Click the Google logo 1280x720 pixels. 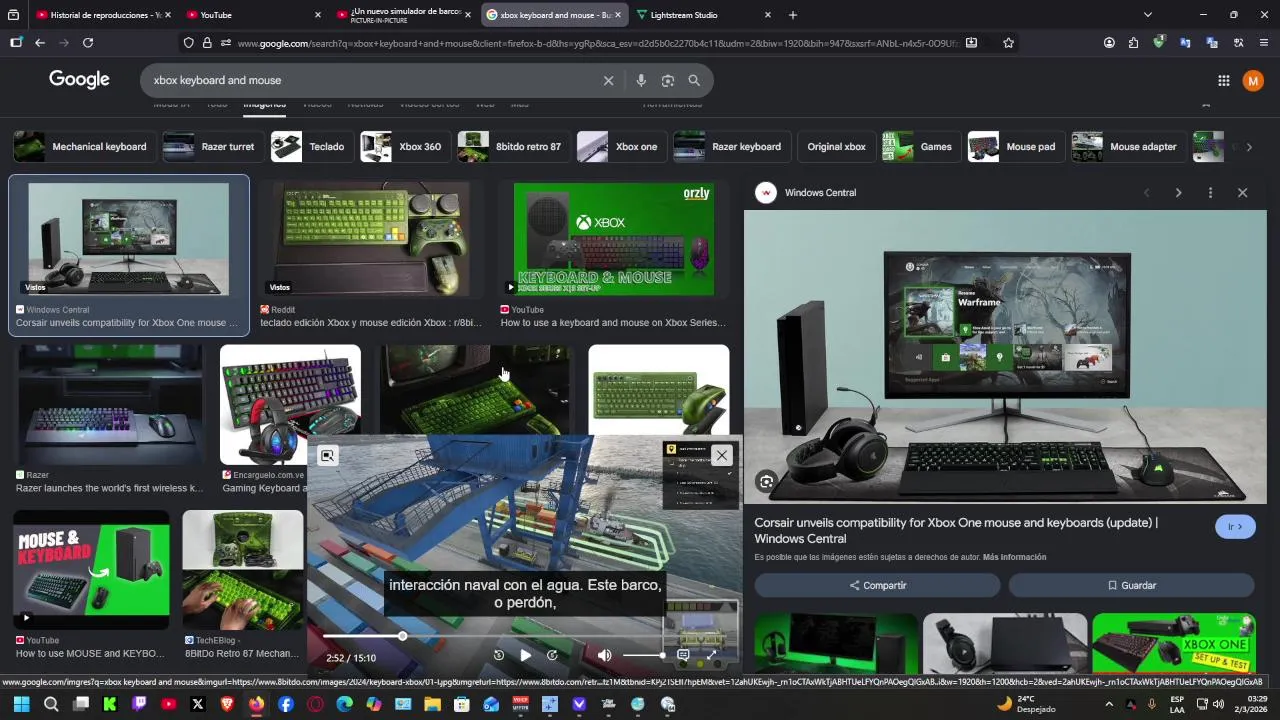pos(79,80)
